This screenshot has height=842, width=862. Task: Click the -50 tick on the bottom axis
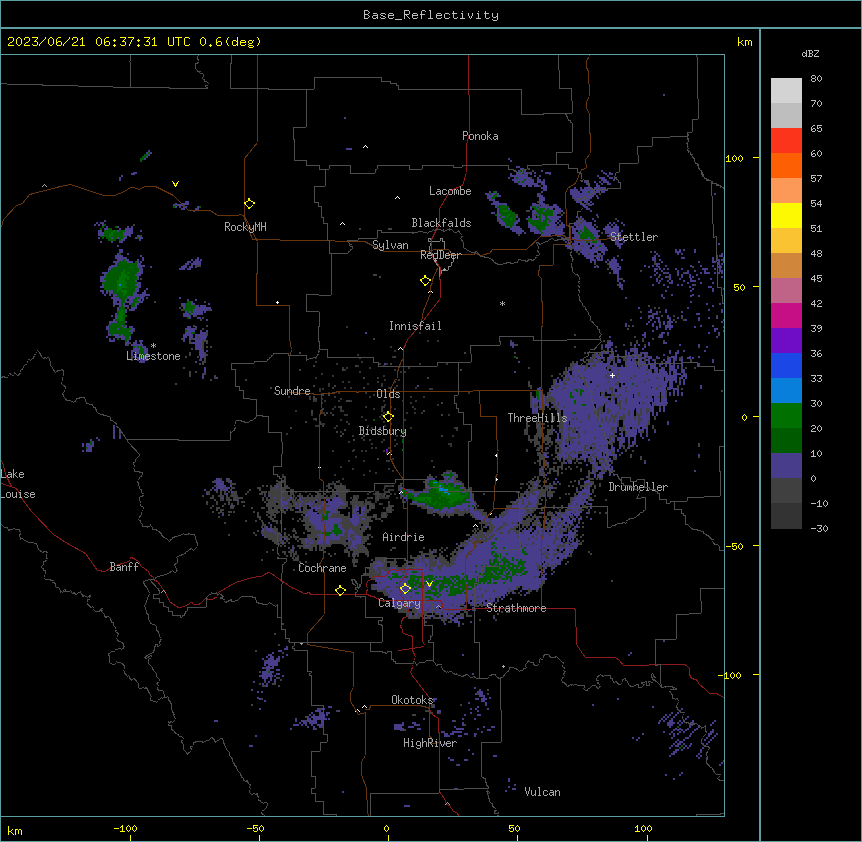(x=255, y=828)
